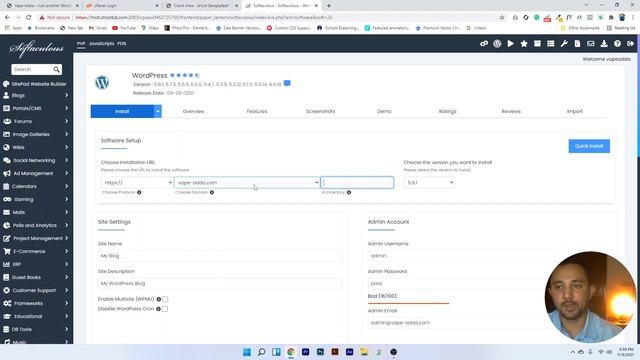Click the In Directory input field
Screen dimensions: 640x360
pyautogui.click(x=357, y=182)
